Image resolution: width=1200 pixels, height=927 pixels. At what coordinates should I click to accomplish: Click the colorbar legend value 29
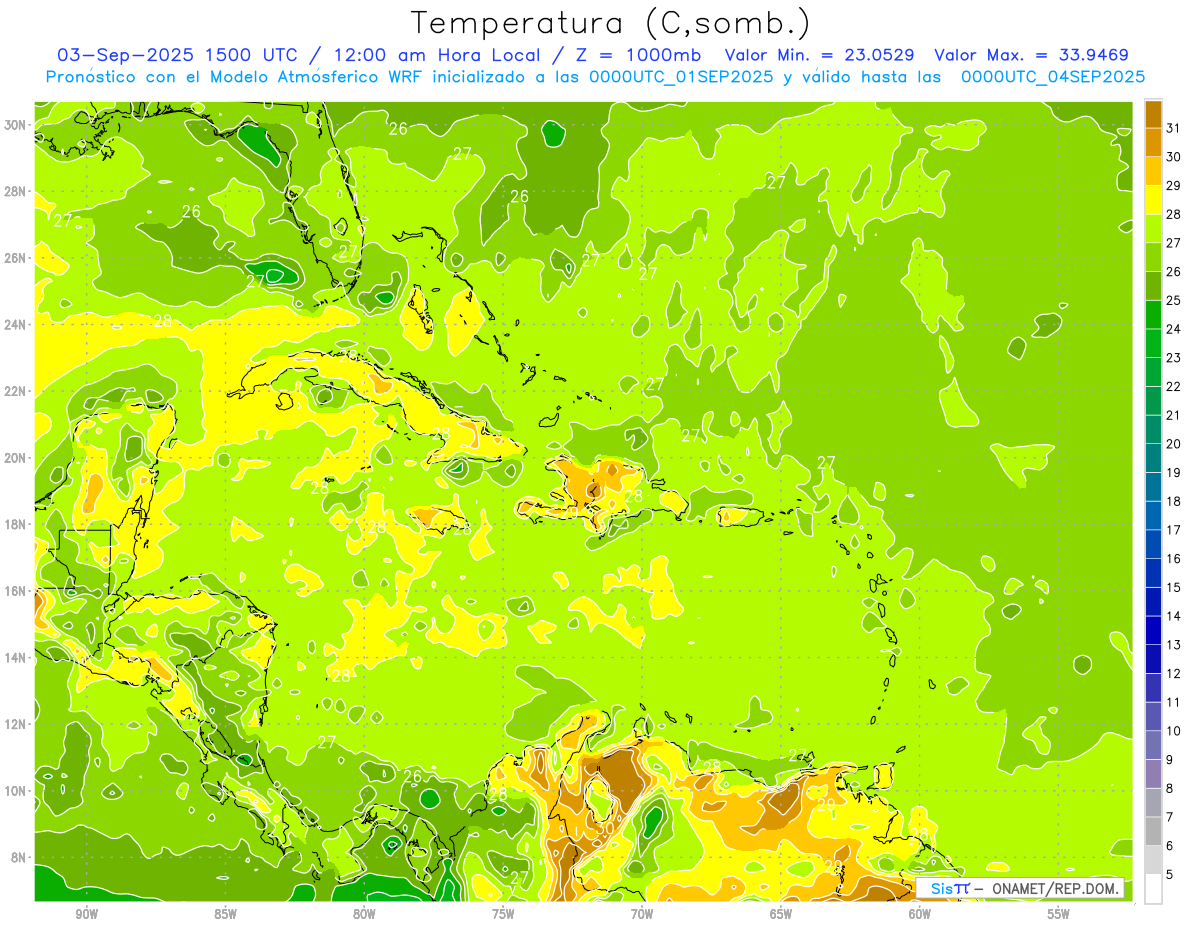[1173, 186]
